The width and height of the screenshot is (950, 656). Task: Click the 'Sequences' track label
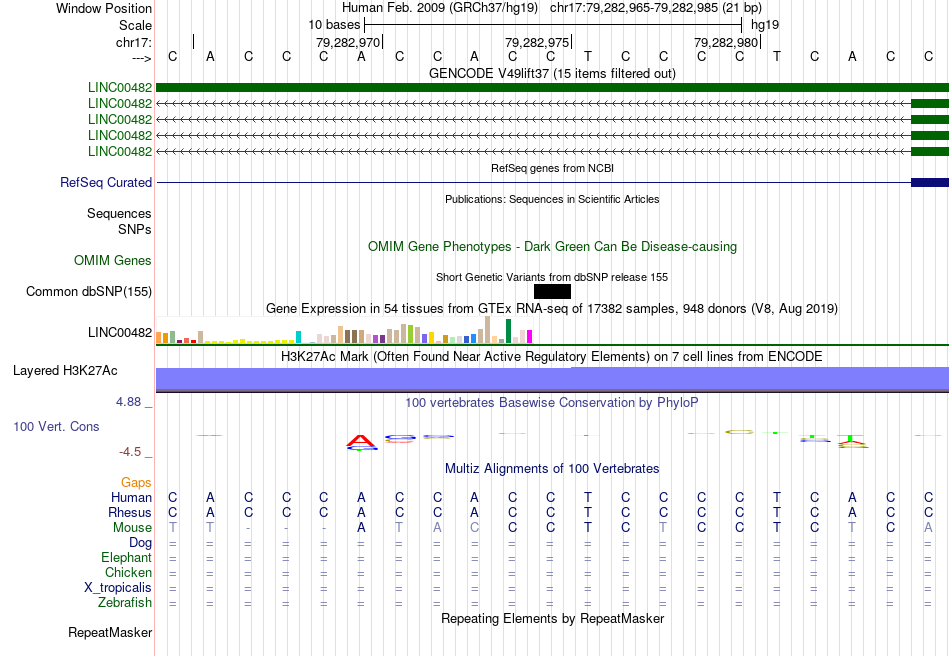point(119,213)
